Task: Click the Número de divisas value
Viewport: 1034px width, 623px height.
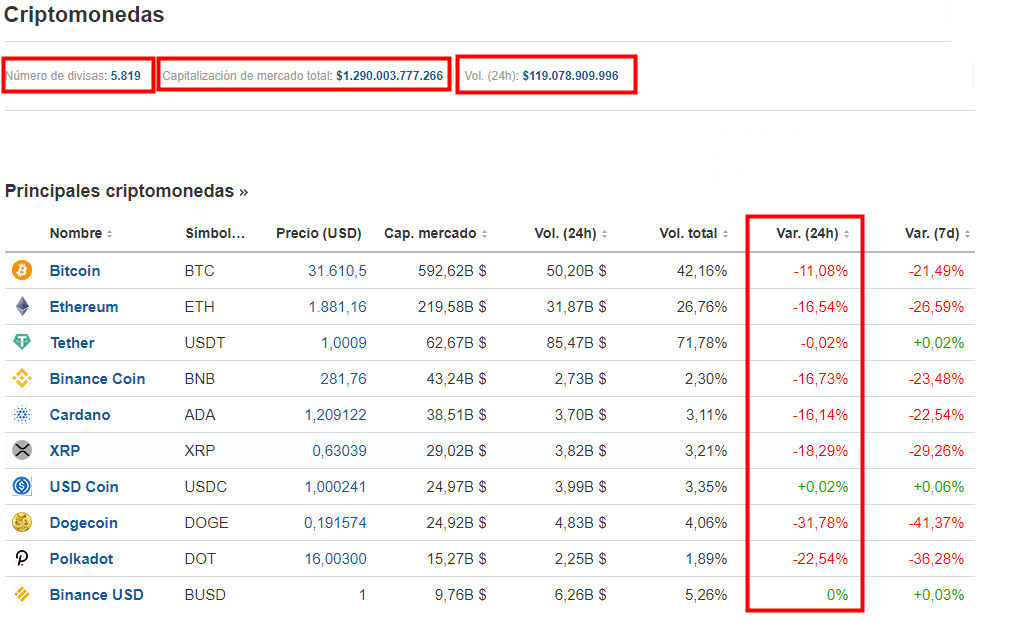Action: [x=125, y=76]
